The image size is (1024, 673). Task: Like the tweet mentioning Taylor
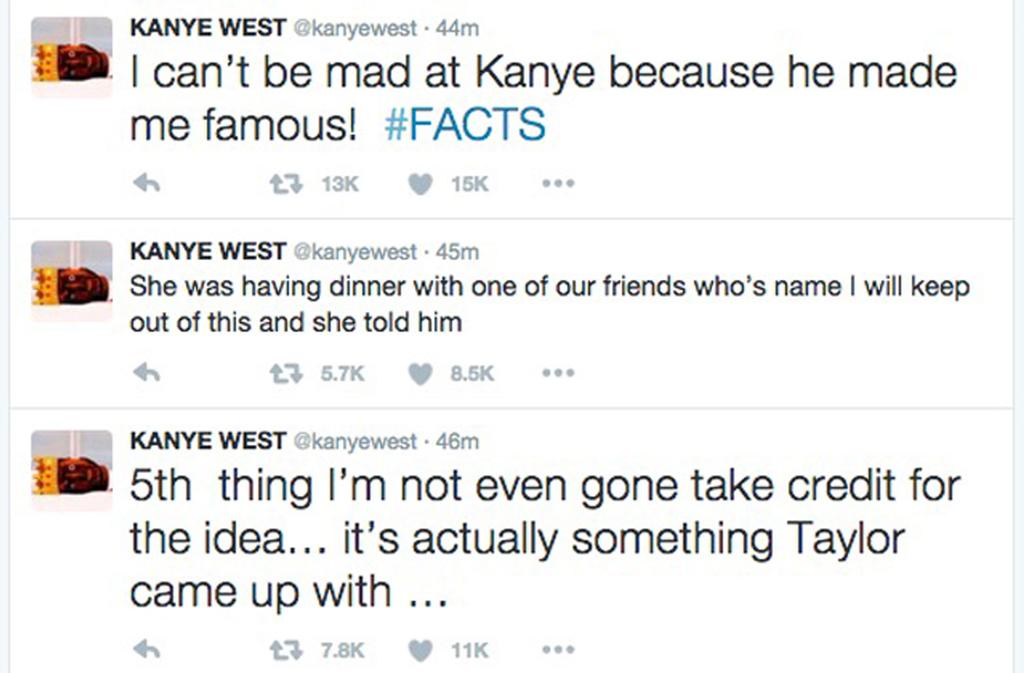[421, 650]
